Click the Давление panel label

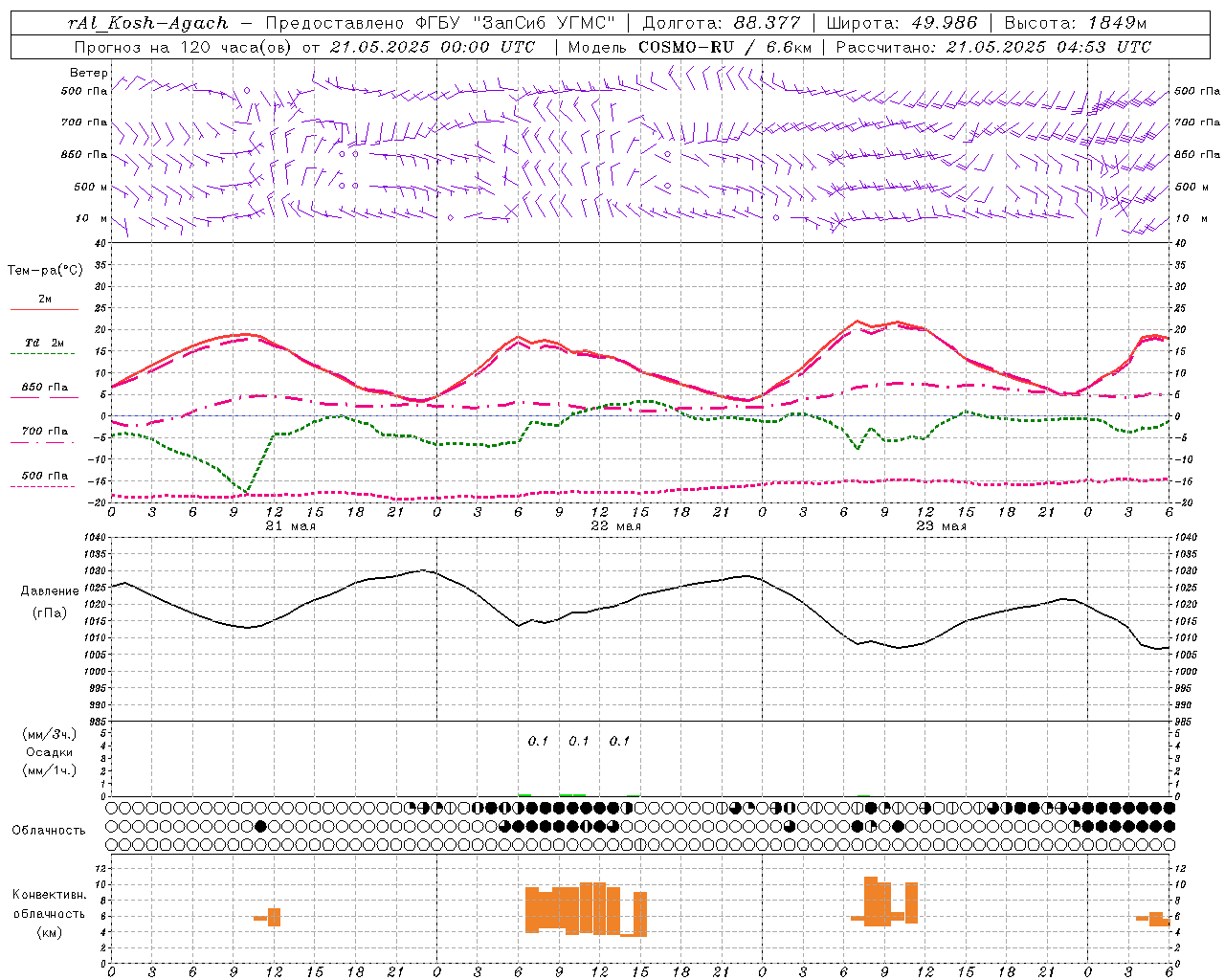[x=50, y=591]
